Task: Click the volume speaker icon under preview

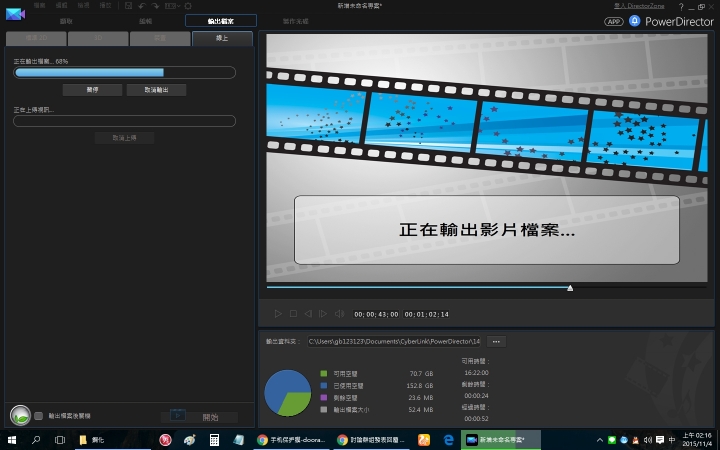Action: point(339,314)
